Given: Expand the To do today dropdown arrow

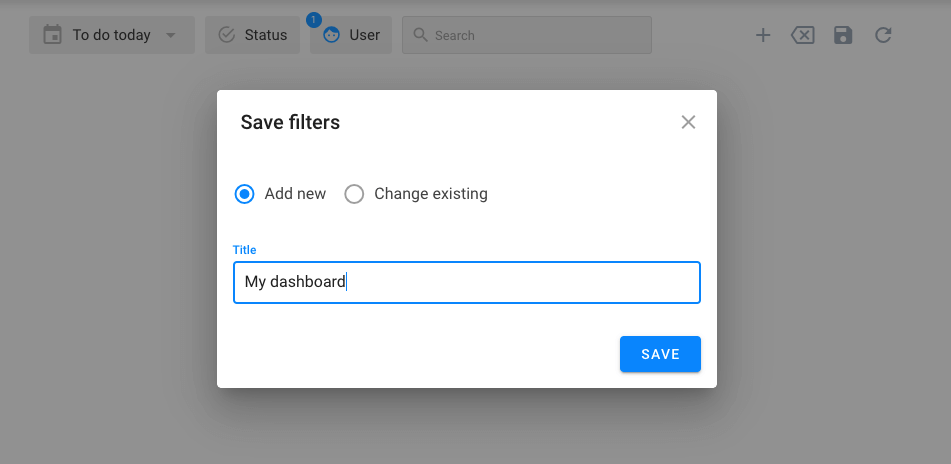Looking at the screenshot, I should (171, 36).
